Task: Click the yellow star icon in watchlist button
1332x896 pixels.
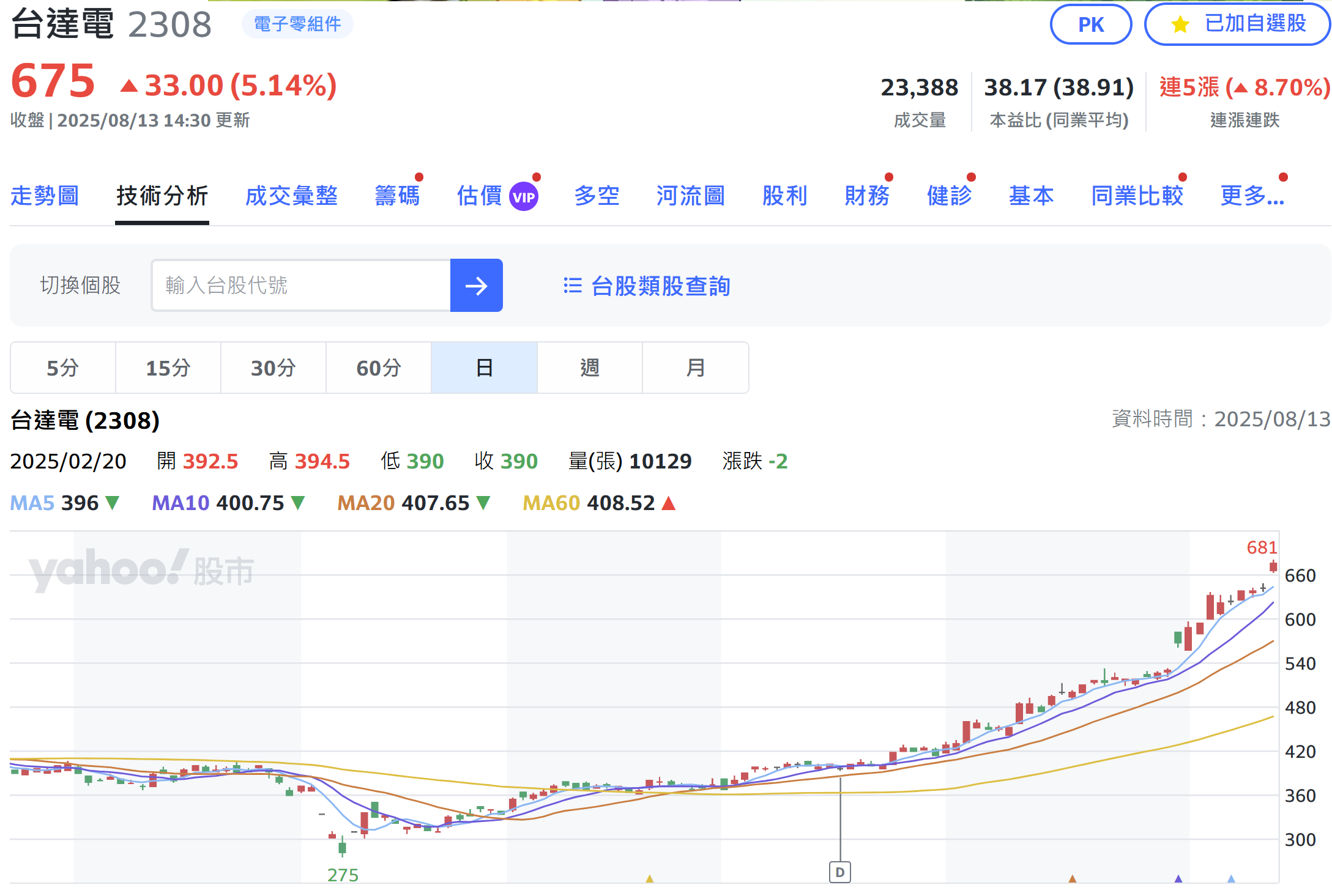Action: click(x=1180, y=24)
